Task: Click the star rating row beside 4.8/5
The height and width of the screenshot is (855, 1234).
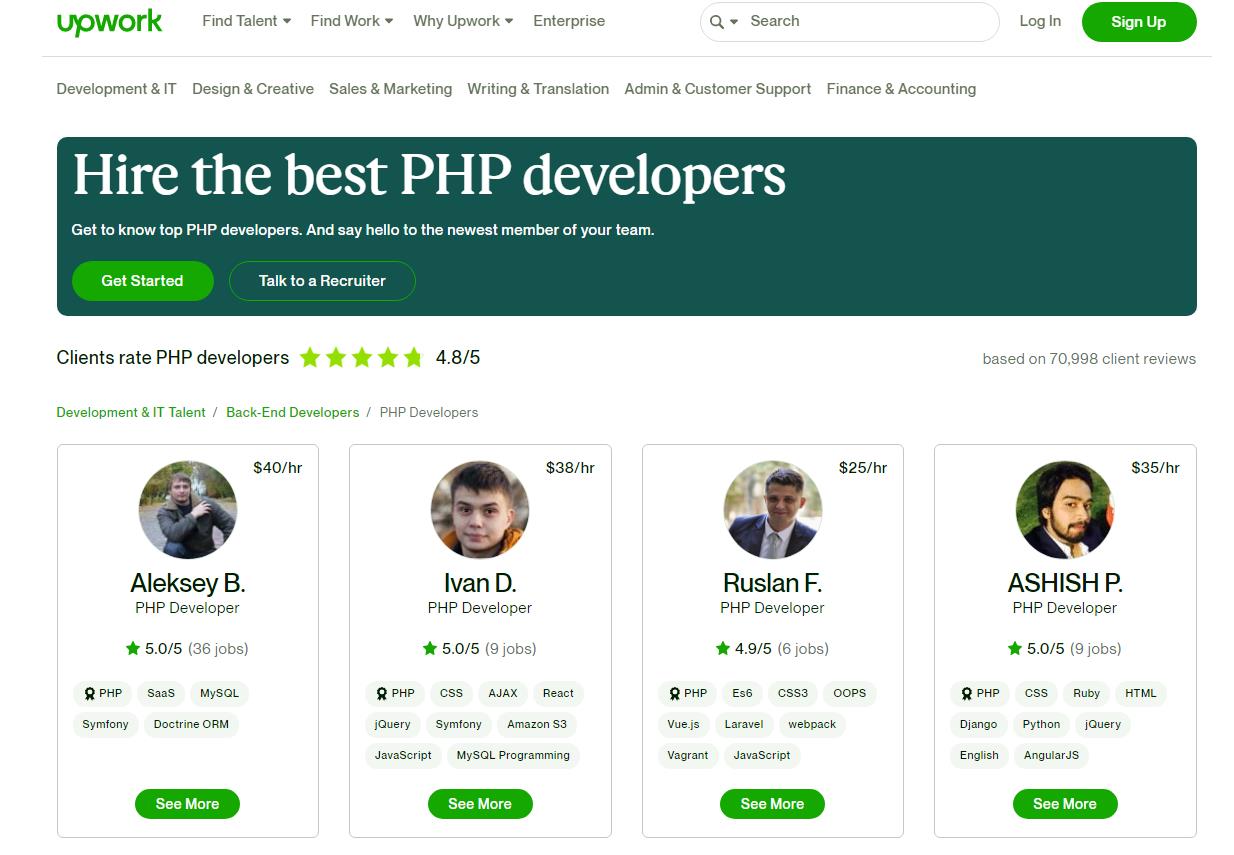Action: (362, 357)
